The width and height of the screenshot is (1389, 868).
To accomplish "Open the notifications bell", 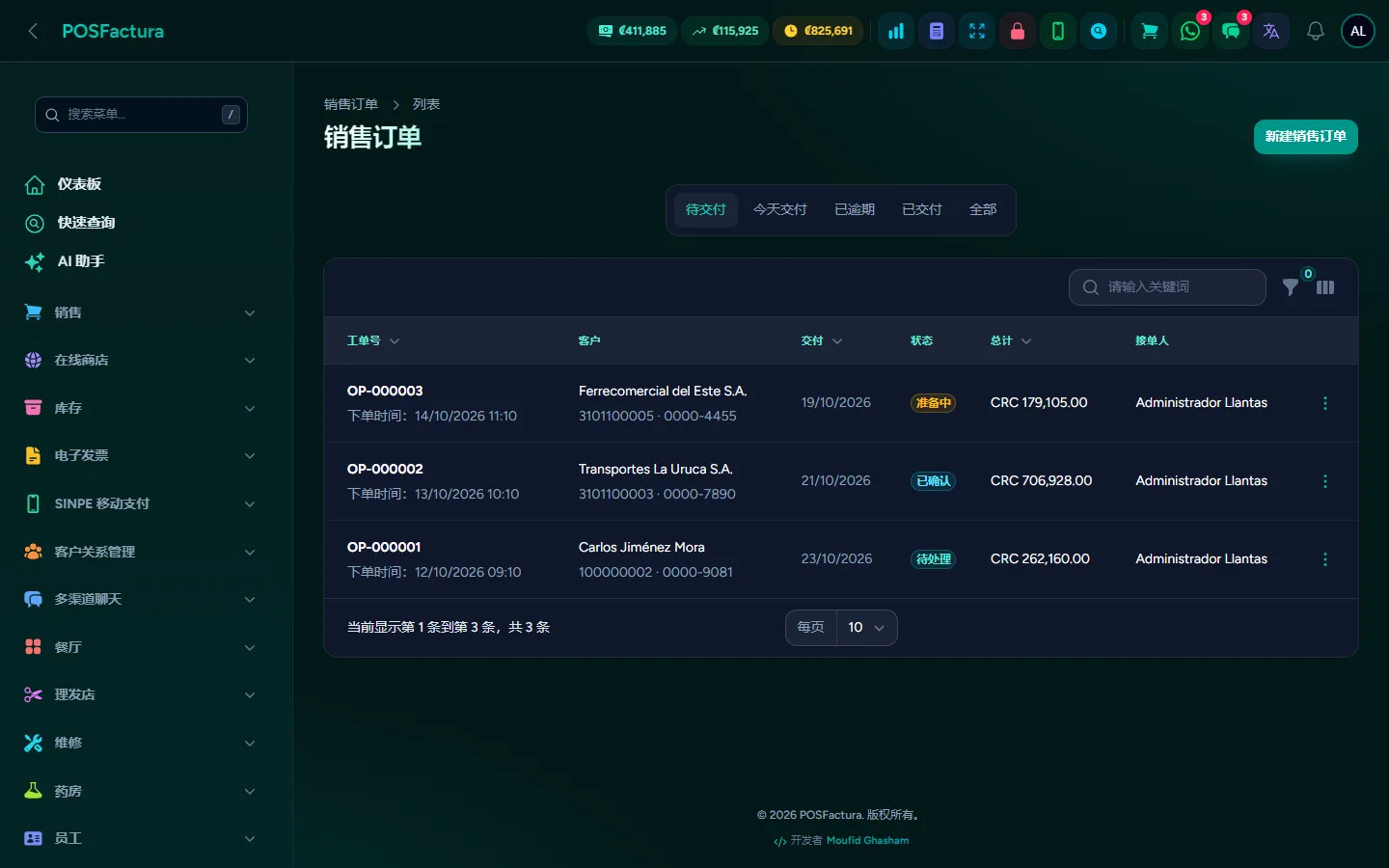I will [x=1315, y=31].
